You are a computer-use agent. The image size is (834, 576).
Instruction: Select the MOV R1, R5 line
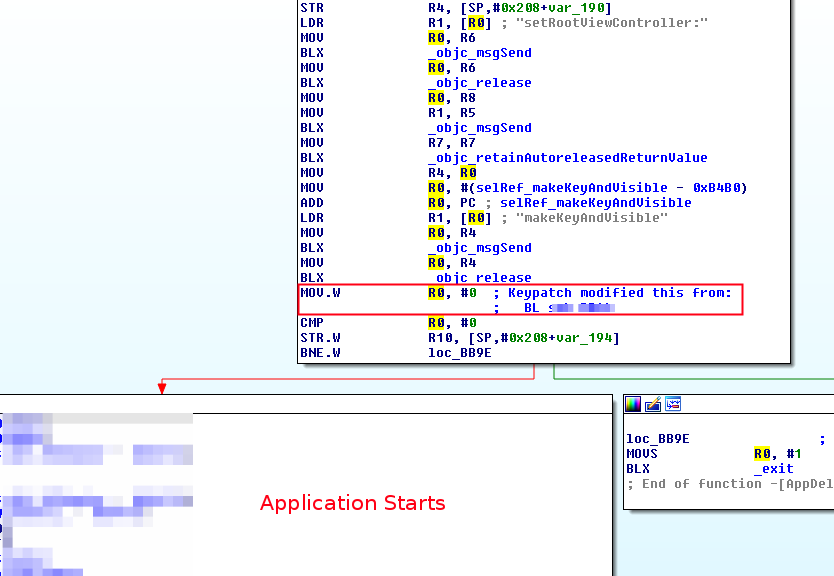point(388,113)
